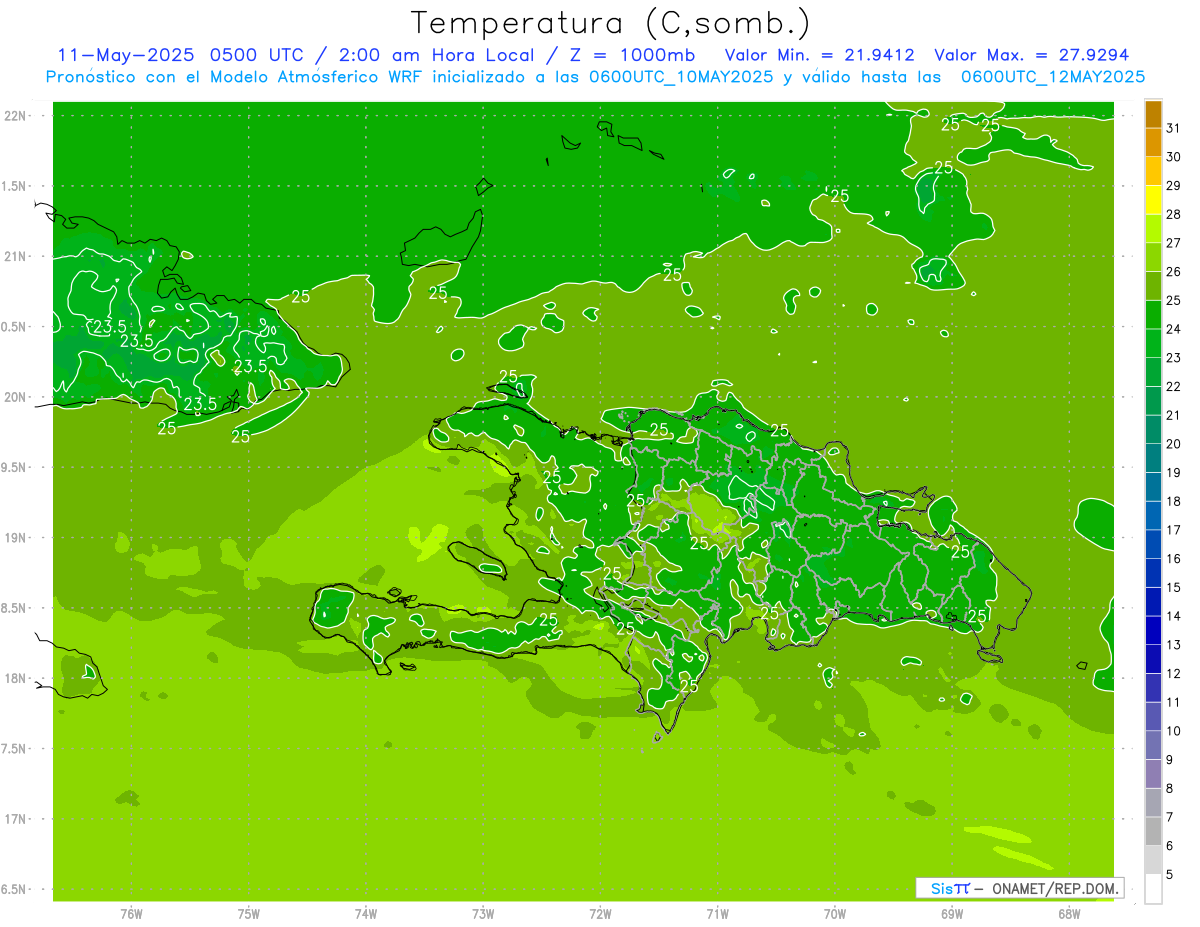Click the '18N' latitude axis label
This screenshot has height=927, width=1200.
pos(15,678)
